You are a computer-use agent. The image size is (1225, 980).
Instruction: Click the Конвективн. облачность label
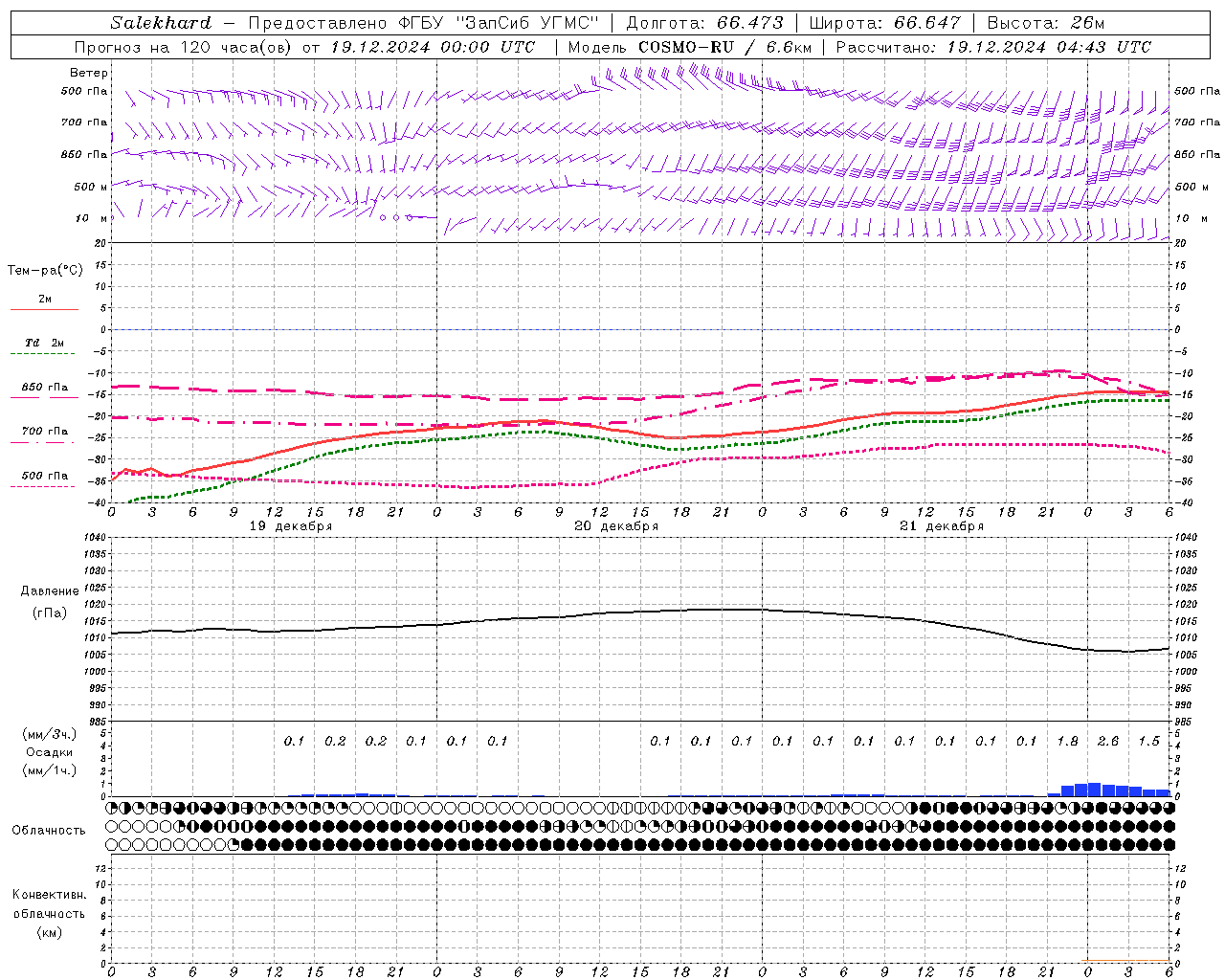(x=49, y=903)
